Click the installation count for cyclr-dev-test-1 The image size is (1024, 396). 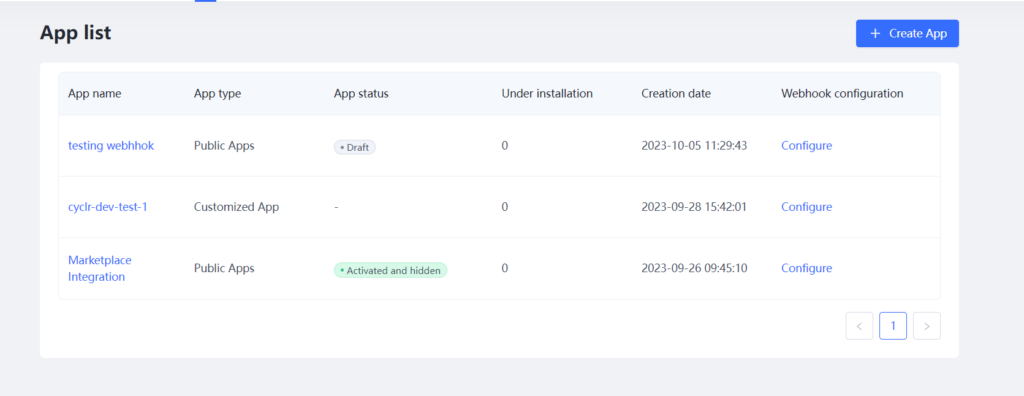coord(505,207)
